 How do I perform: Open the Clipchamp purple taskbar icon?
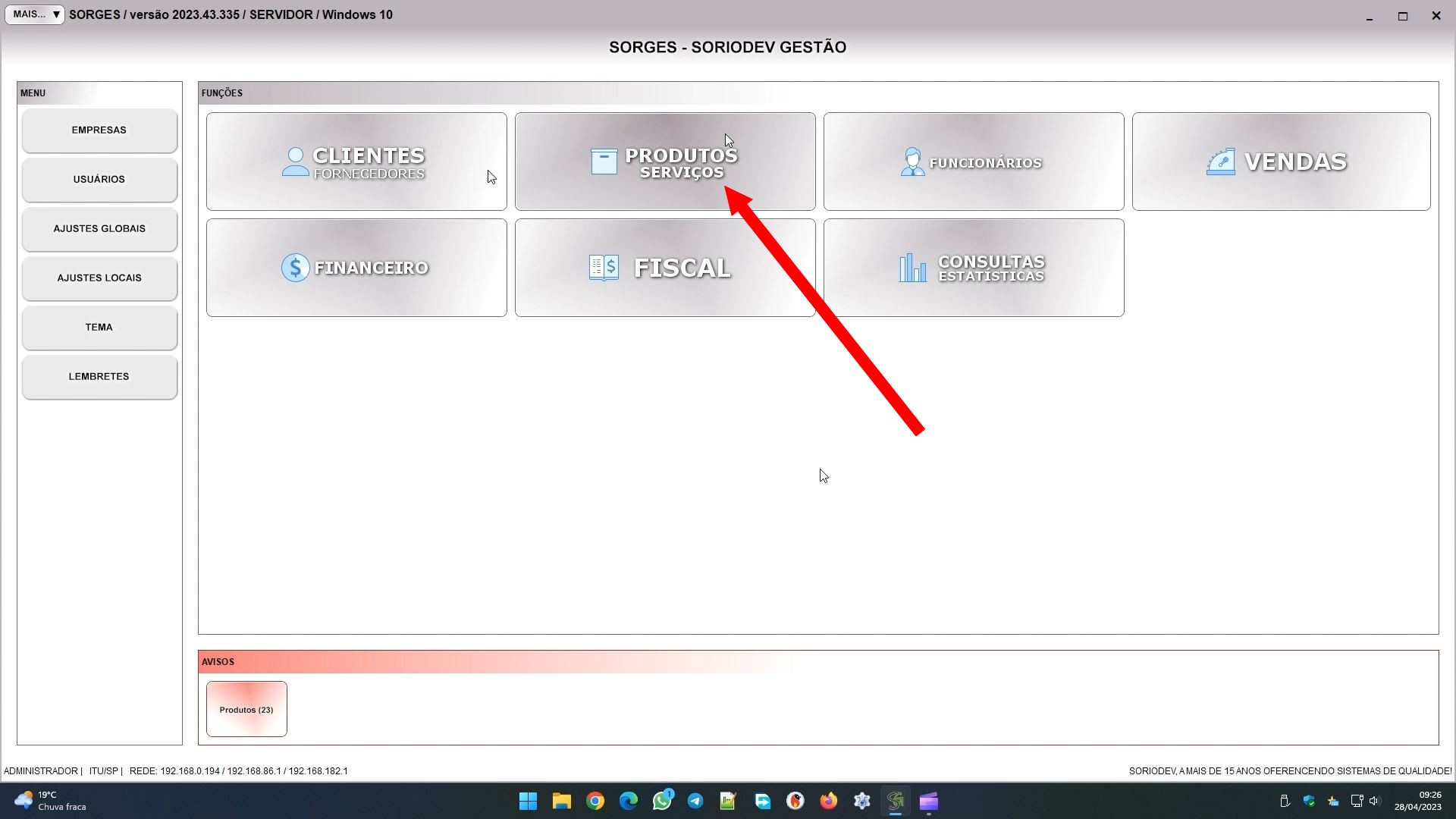pos(929,801)
